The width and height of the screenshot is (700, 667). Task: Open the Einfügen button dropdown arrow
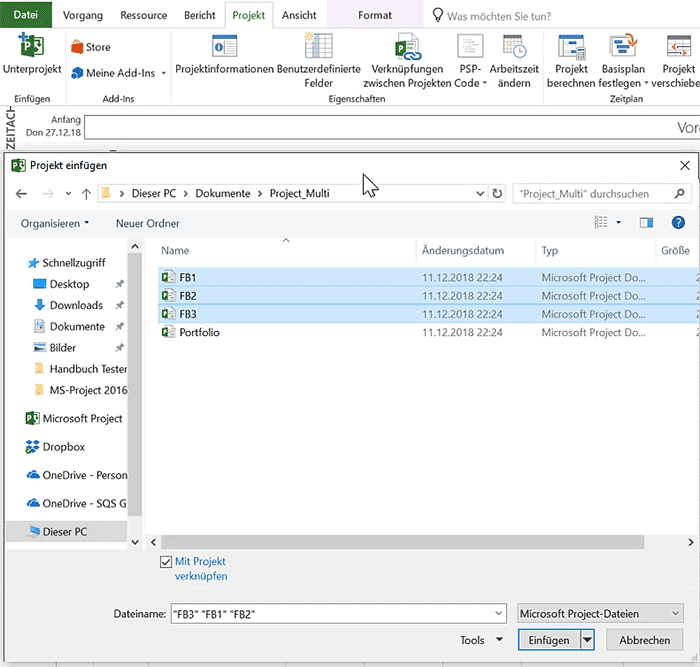(588, 640)
